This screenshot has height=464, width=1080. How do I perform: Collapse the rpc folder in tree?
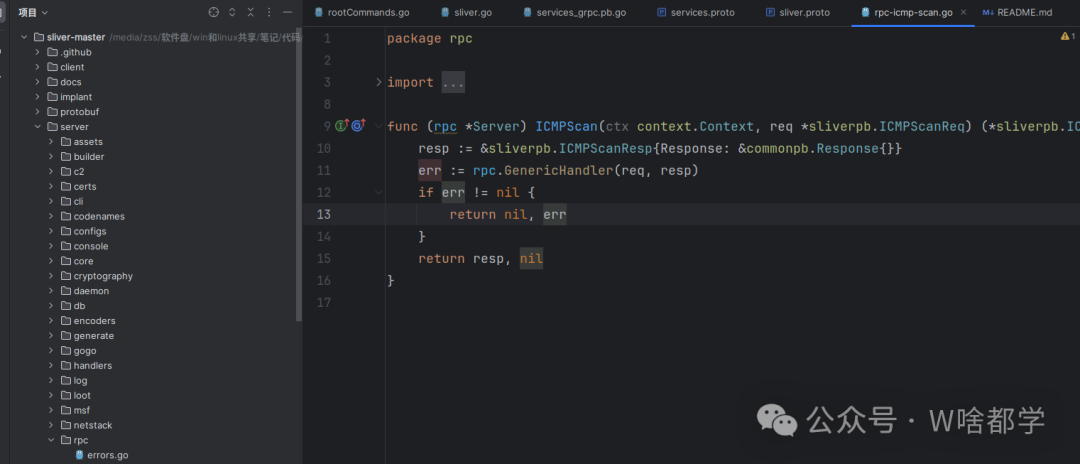pyautogui.click(x=51, y=440)
